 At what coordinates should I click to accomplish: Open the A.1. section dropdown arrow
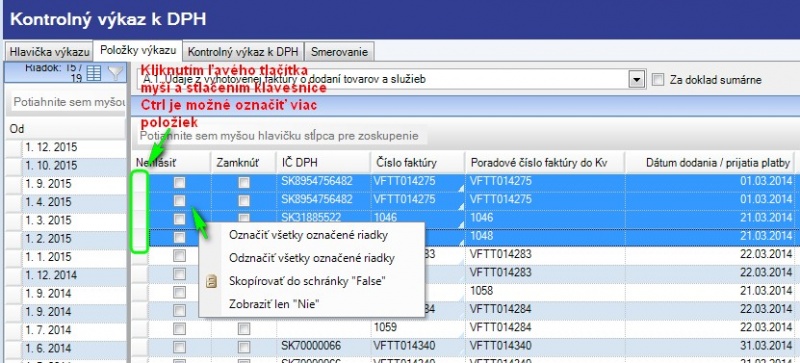click(636, 80)
